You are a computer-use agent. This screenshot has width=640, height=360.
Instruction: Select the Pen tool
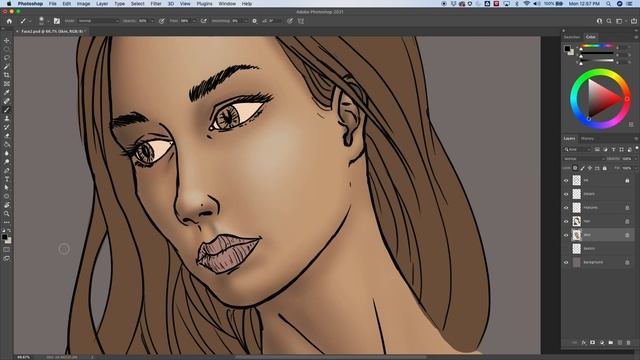coord(7,170)
